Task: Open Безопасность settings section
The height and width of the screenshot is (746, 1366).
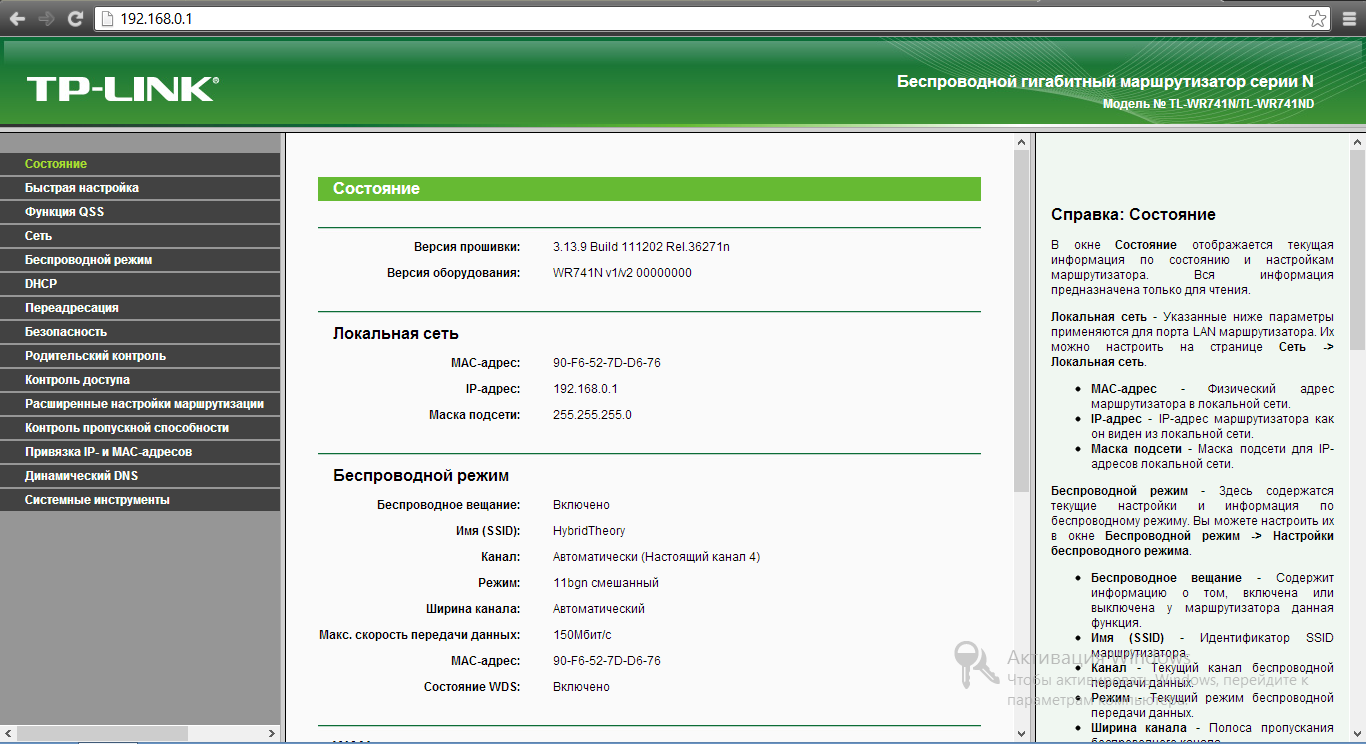Action: point(140,332)
